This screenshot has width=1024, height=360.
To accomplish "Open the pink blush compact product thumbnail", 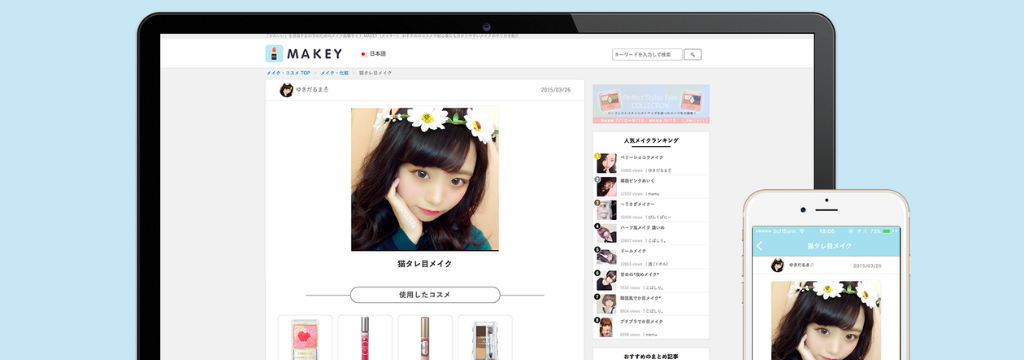I will (x=305, y=337).
